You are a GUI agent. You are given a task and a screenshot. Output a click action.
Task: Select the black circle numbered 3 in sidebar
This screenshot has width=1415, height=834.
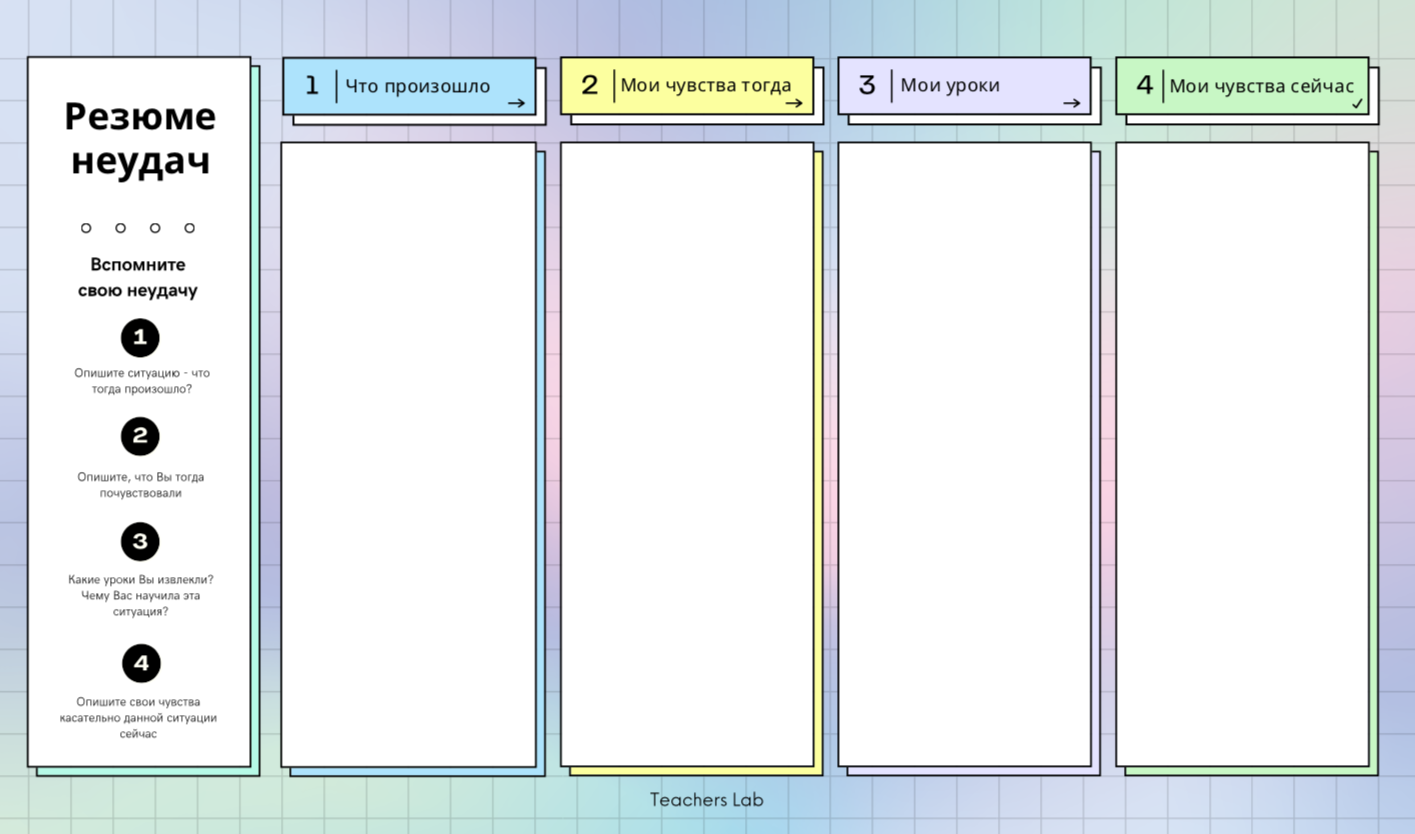(140, 541)
